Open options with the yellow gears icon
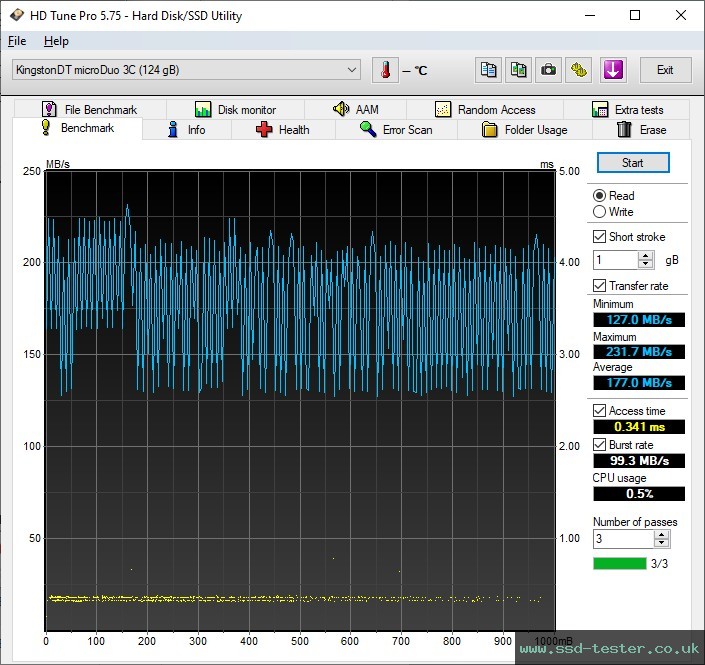 (579, 70)
